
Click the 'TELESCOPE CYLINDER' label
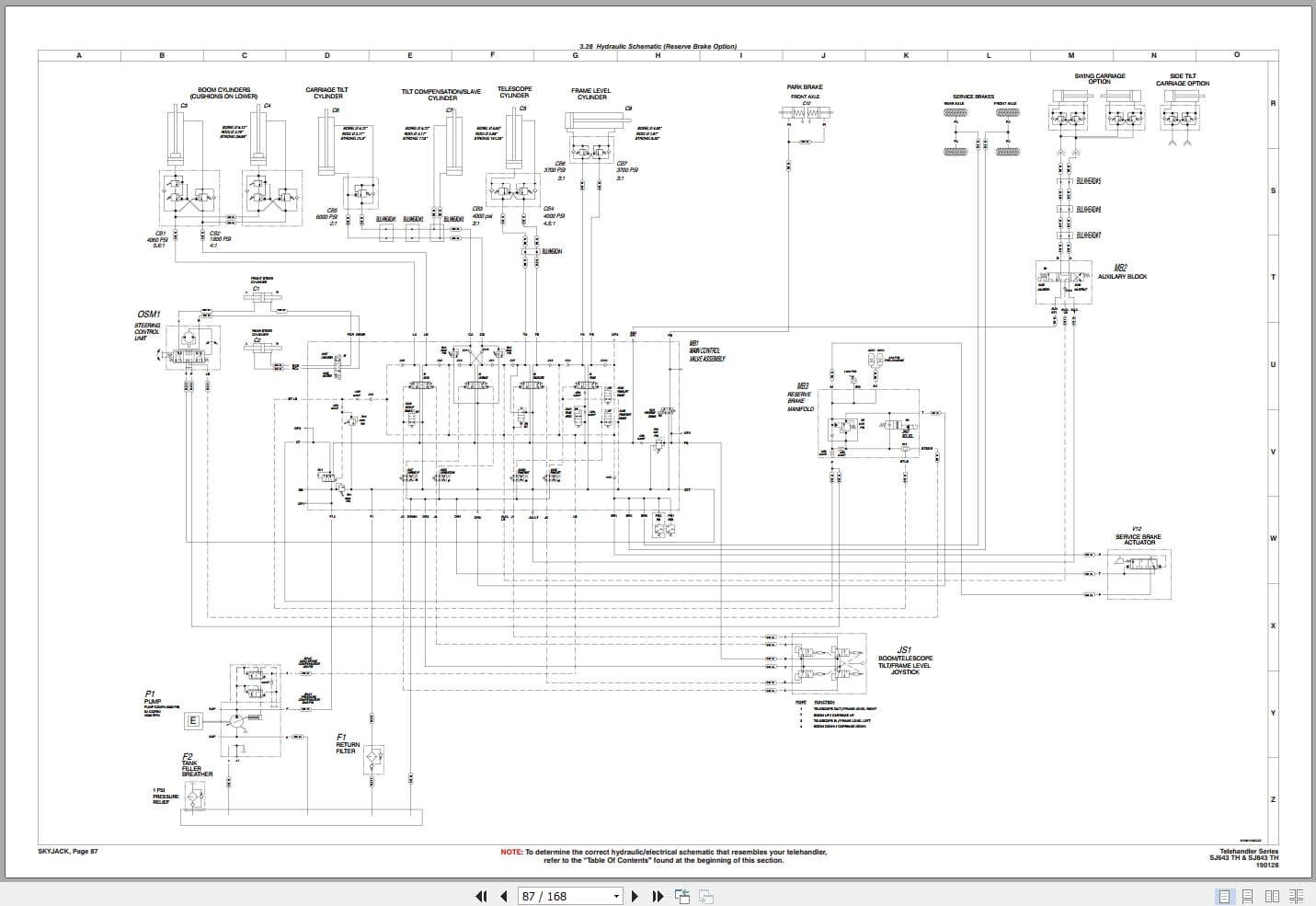[x=514, y=92]
